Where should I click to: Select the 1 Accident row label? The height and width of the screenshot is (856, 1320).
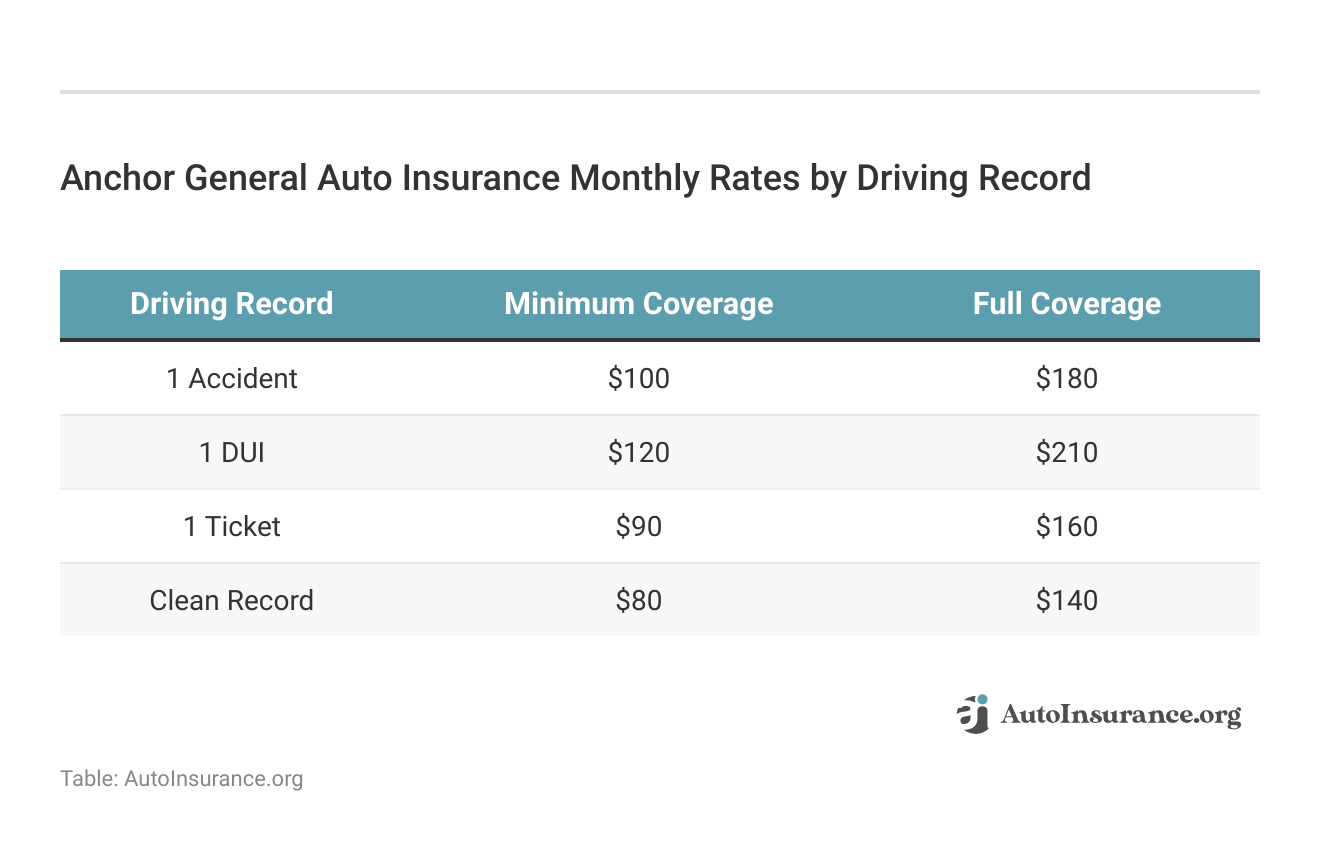pyautogui.click(x=231, y=378)
